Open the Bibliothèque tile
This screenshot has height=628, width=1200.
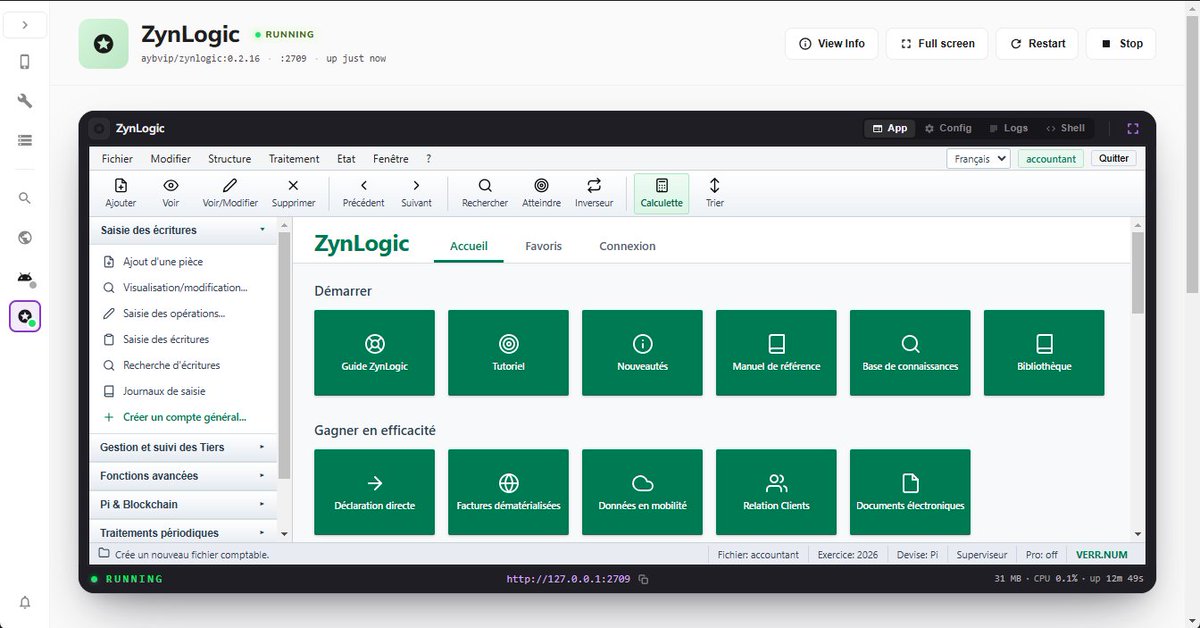pyautogui.click(x=1045, y=353)
